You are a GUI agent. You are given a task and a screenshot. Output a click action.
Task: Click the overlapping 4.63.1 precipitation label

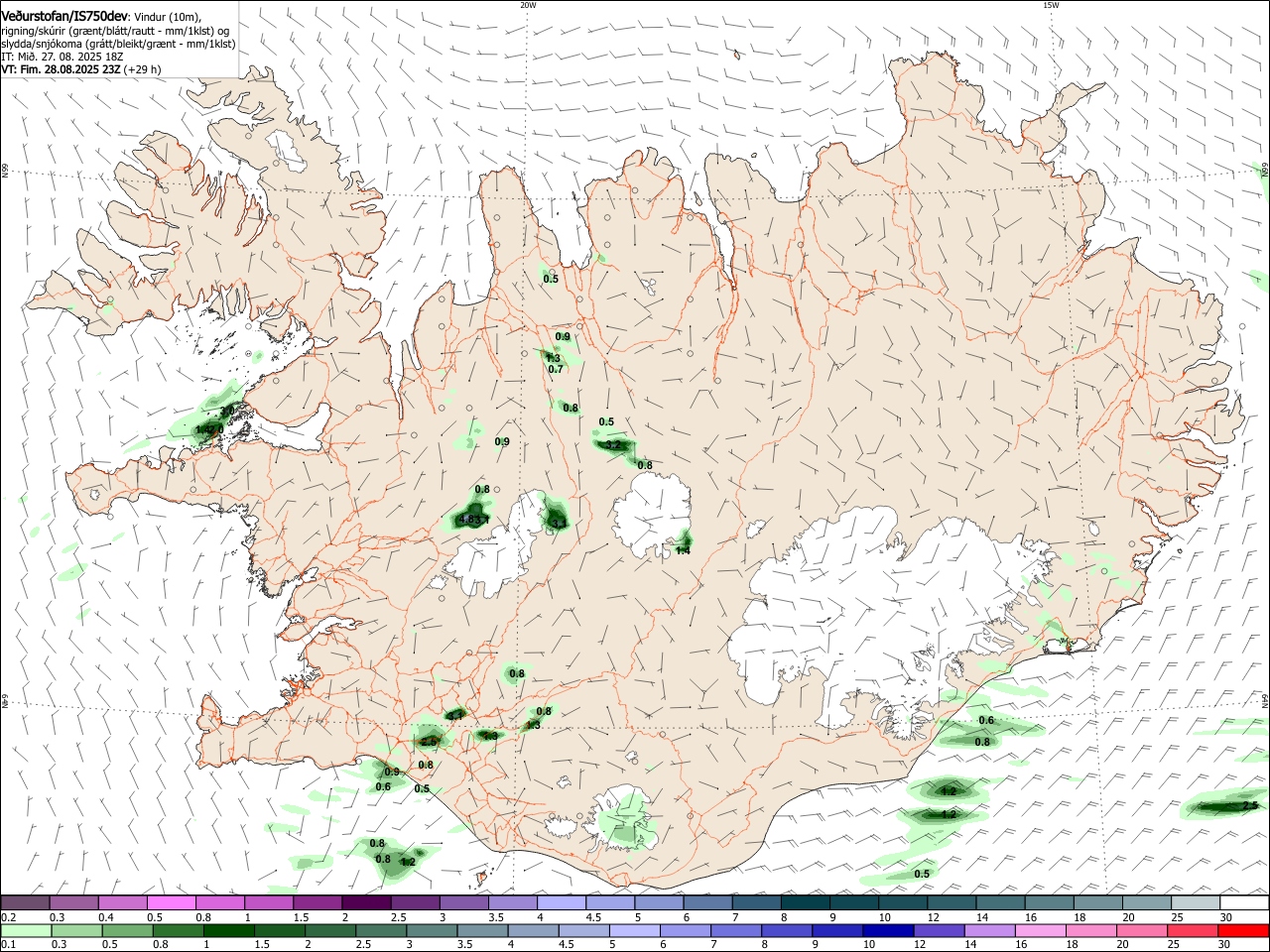(x=476, y=519)
